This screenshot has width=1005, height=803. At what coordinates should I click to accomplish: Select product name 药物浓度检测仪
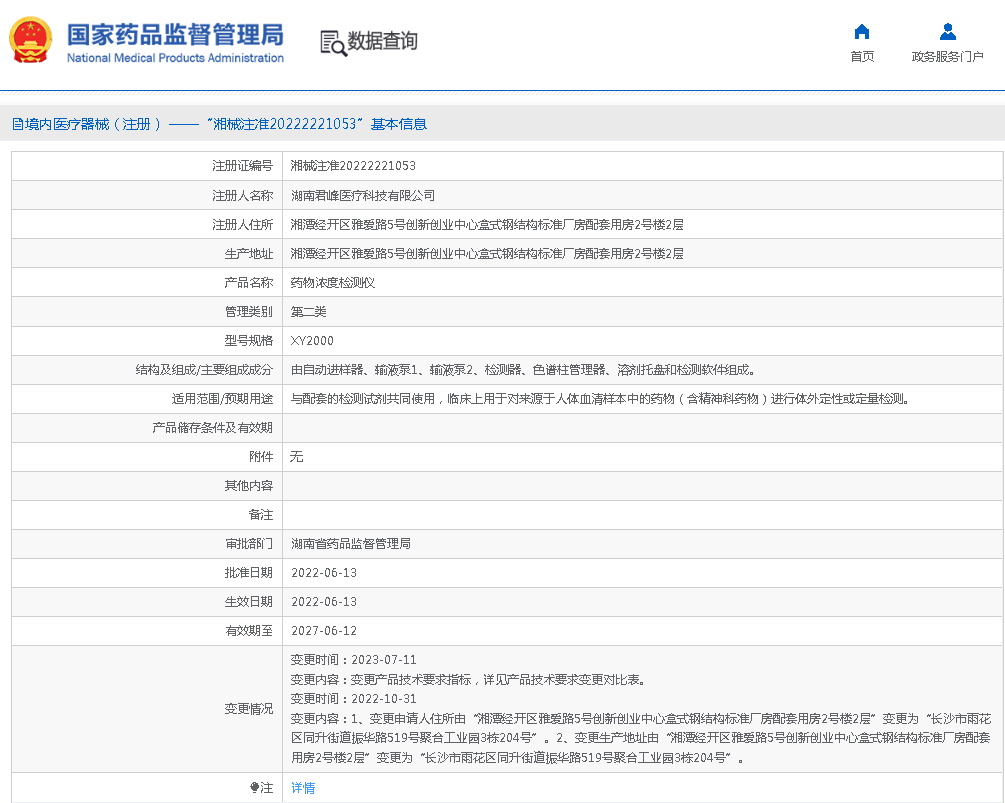[x=333, y=283]
